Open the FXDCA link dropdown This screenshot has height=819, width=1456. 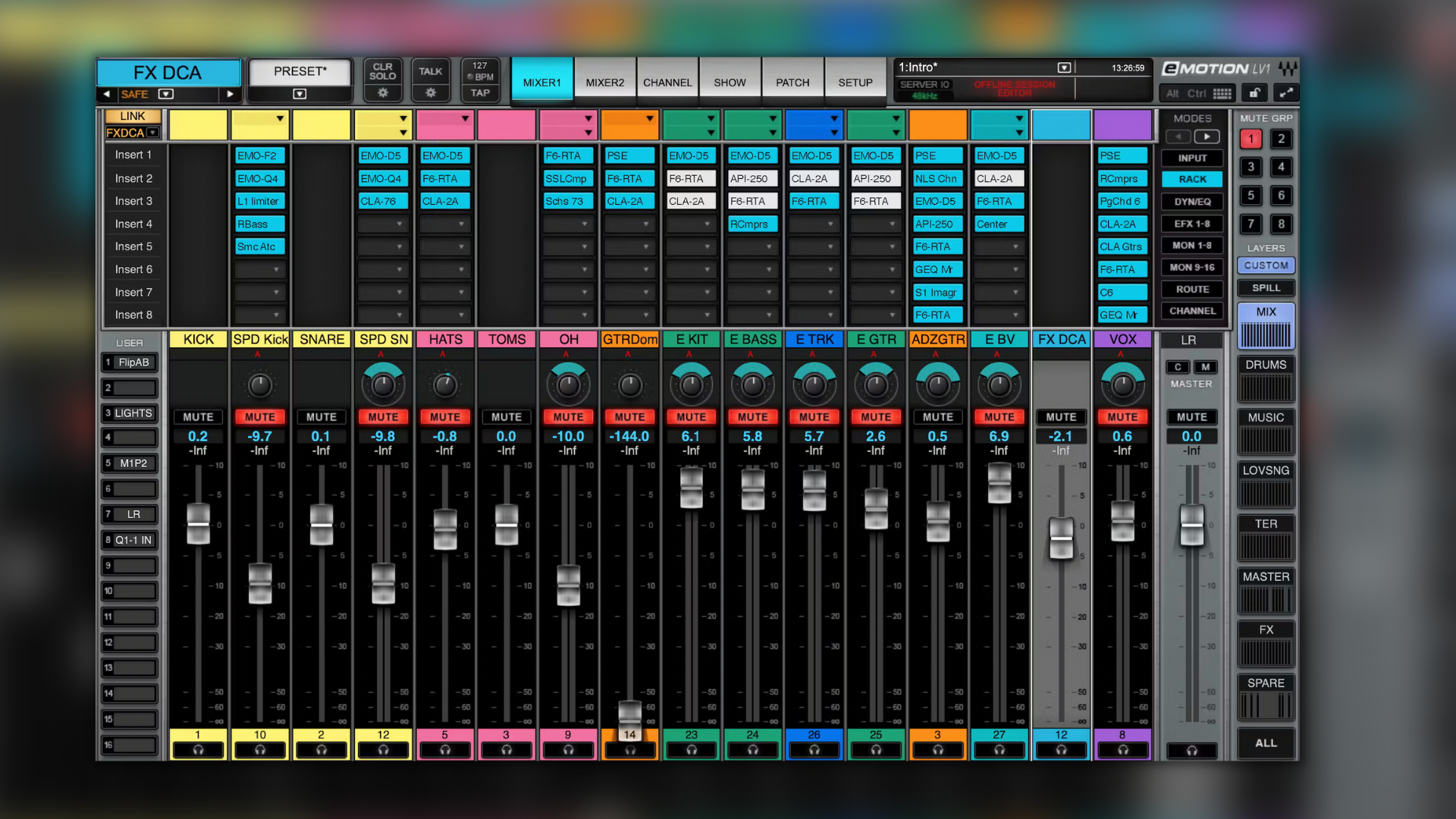point(153,133)
